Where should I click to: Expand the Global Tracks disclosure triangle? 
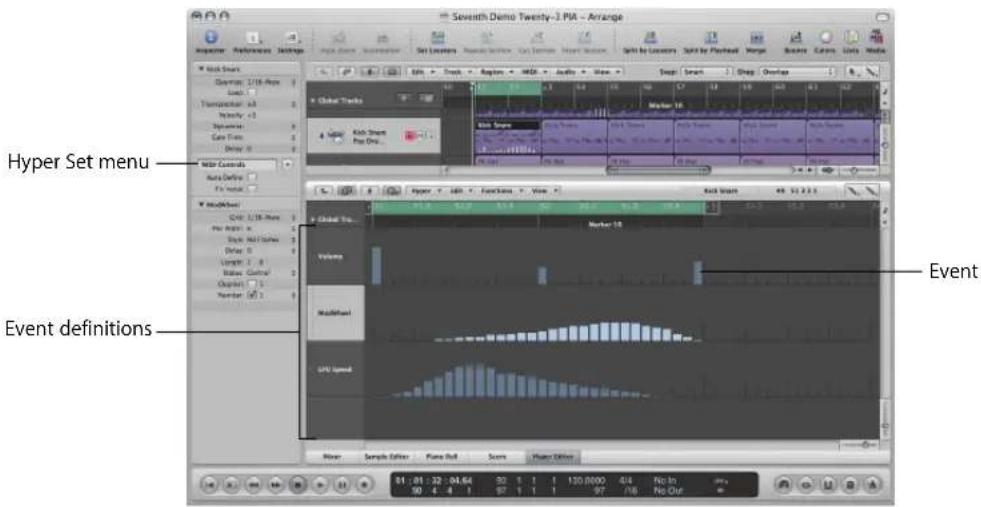[313, 101]
